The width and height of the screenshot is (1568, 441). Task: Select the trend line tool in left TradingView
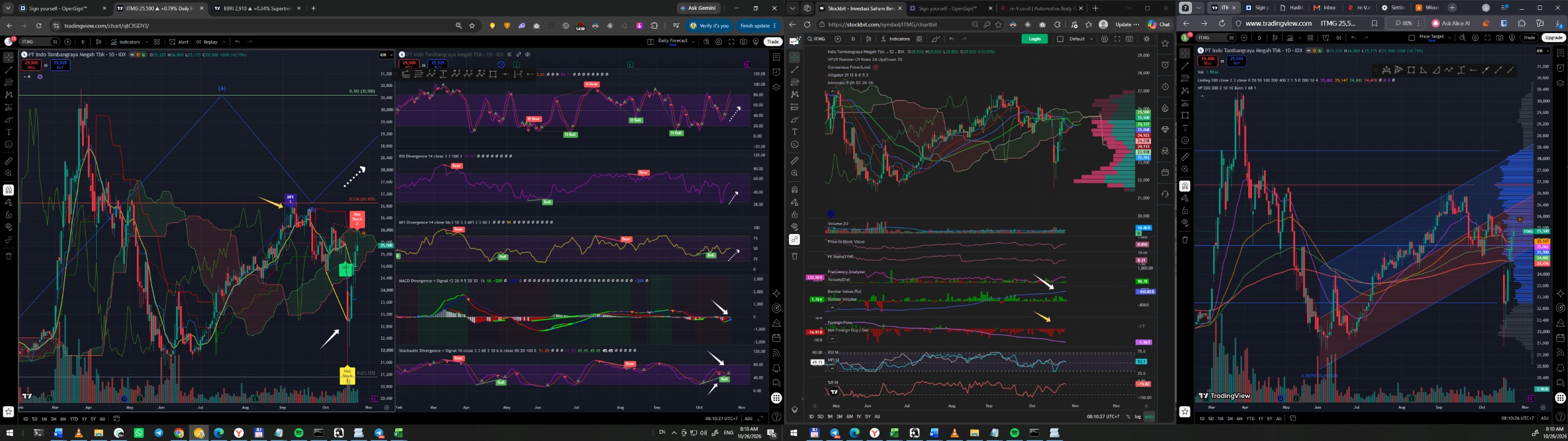click(9, 70)
